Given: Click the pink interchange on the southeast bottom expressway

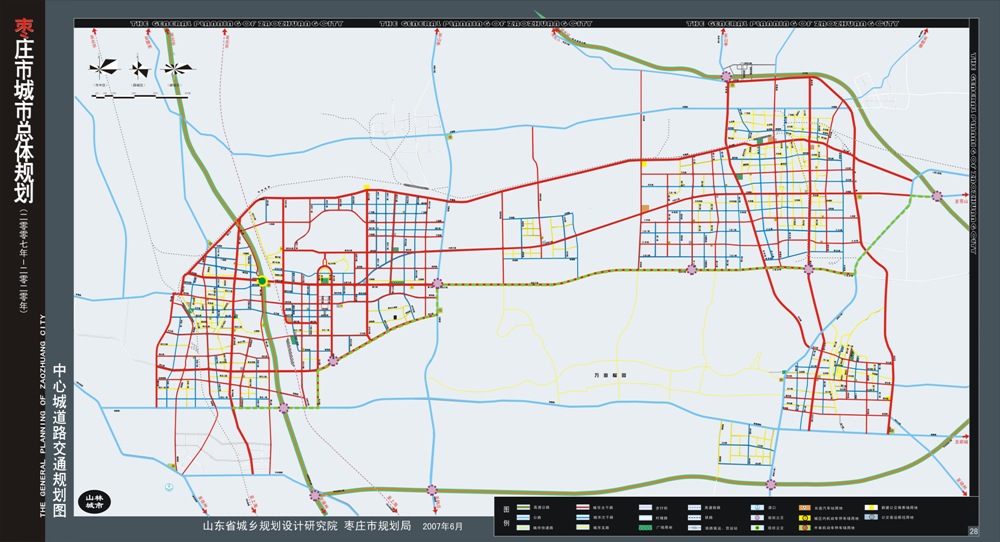Looking at the screenshot, I should pos(772,485).
